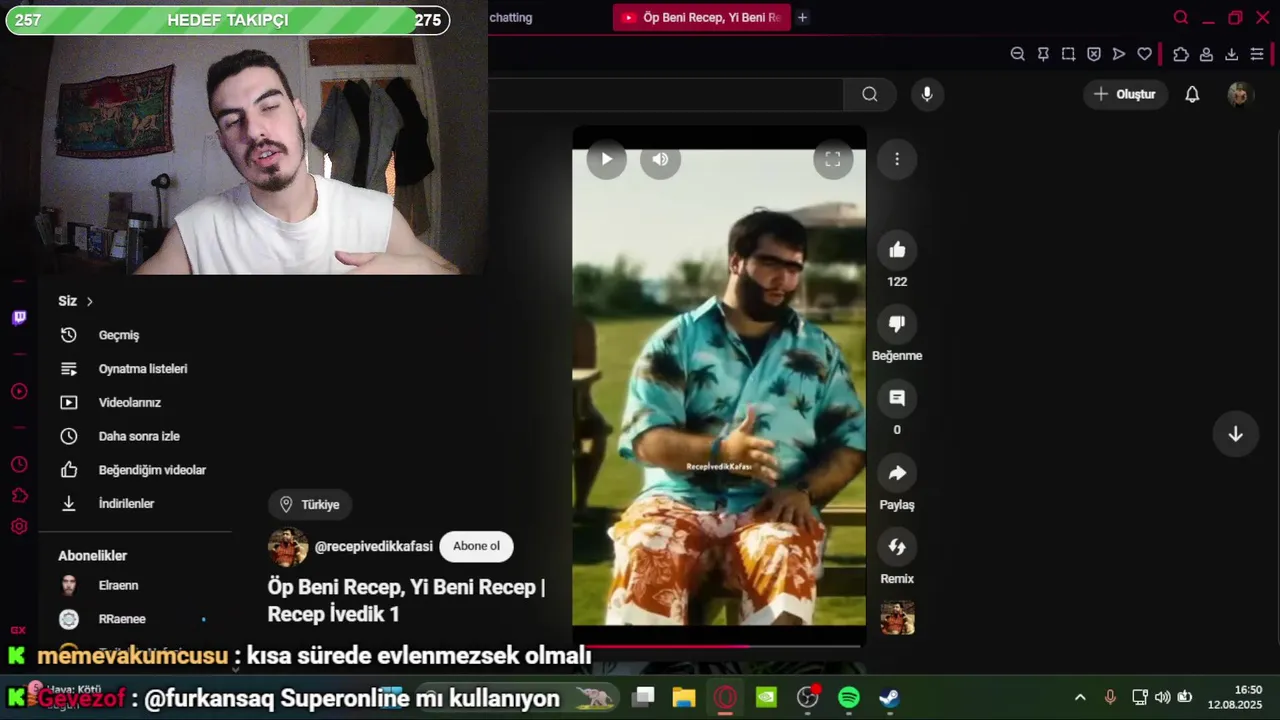Open the @recepivedikkafasi channel link

tap(374, 546)
